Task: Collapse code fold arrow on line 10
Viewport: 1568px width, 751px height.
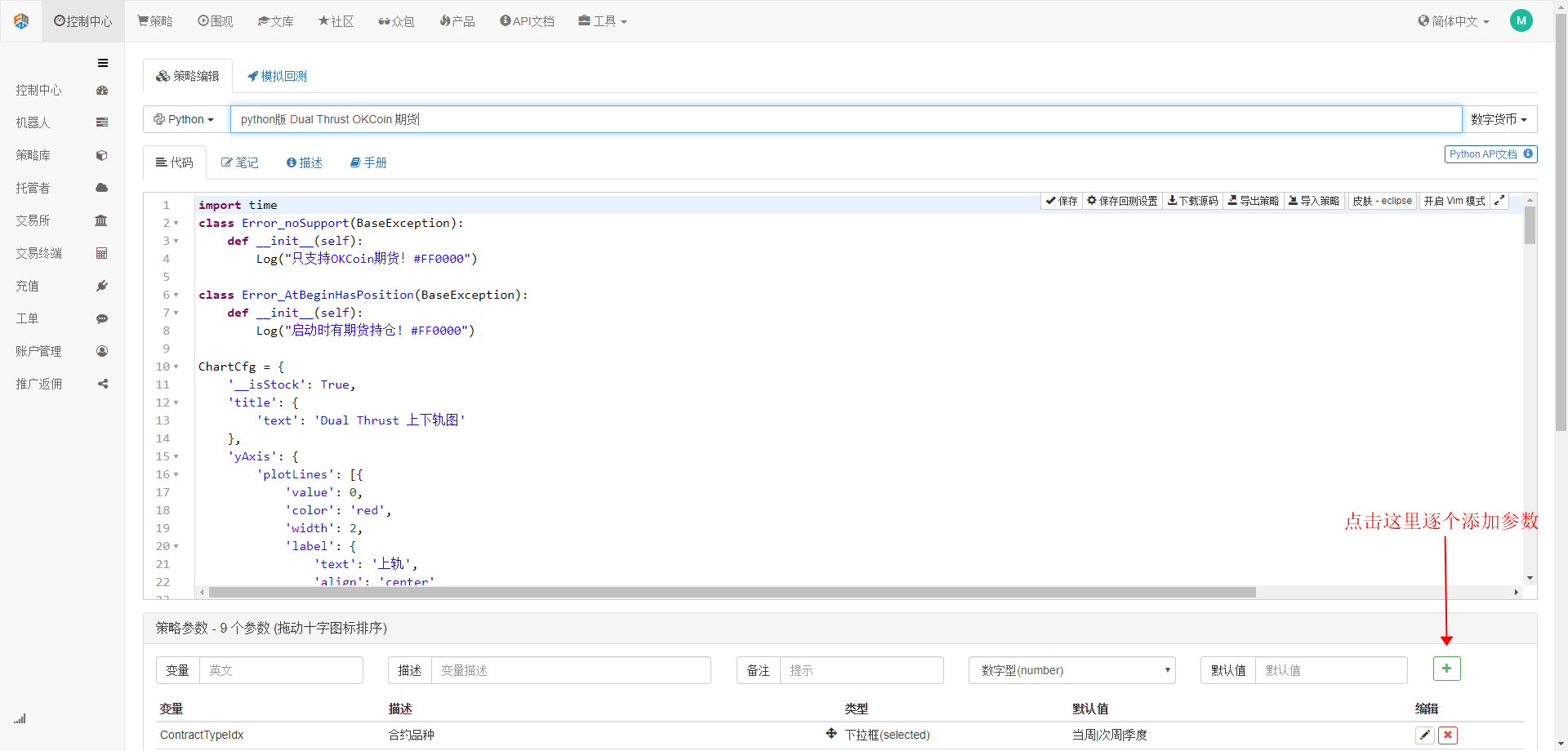Action: (x=176, y=367)
